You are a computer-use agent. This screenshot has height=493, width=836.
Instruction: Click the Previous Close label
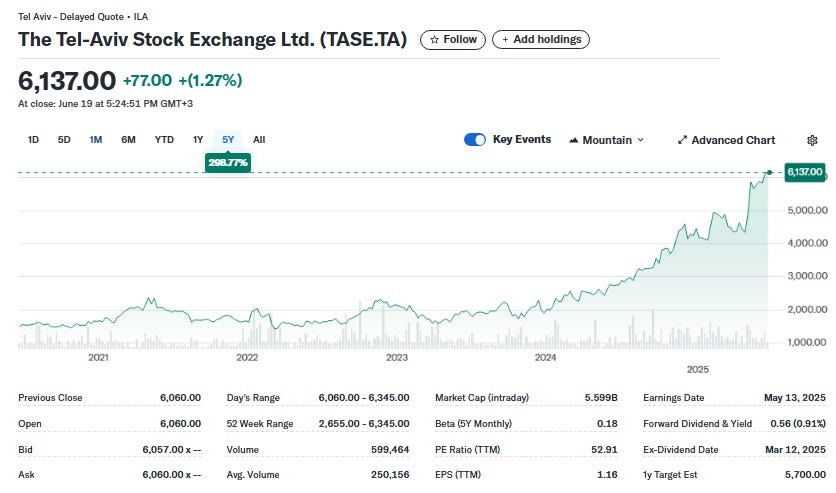point(50,398)
